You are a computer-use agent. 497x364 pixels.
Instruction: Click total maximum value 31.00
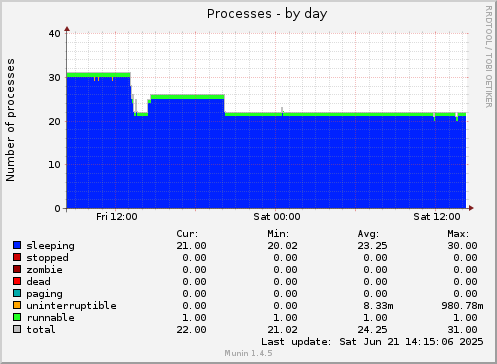(x=462, y=330)
